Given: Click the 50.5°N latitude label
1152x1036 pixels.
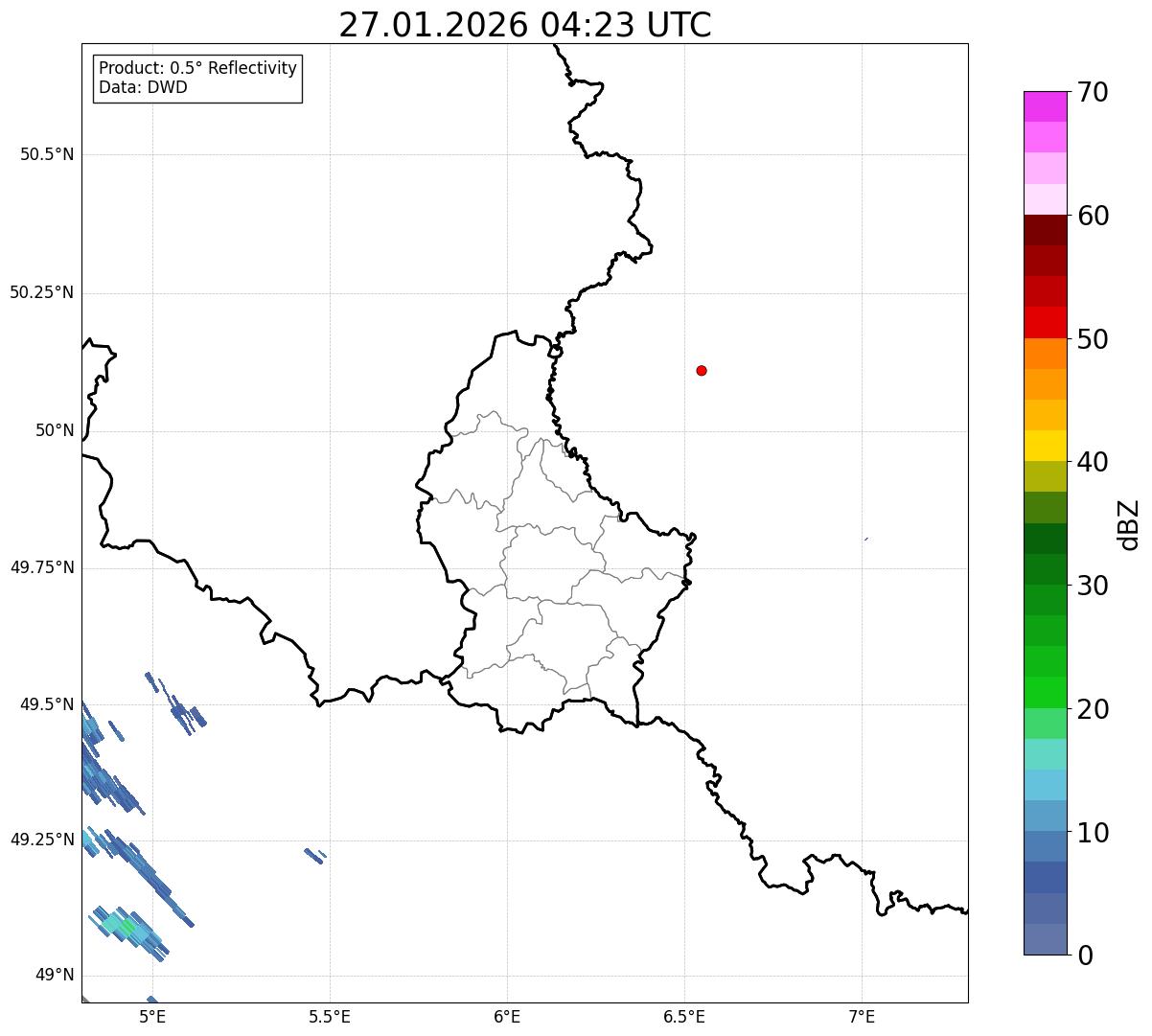Looking at the screenshot, I should (x=47, y=154).
